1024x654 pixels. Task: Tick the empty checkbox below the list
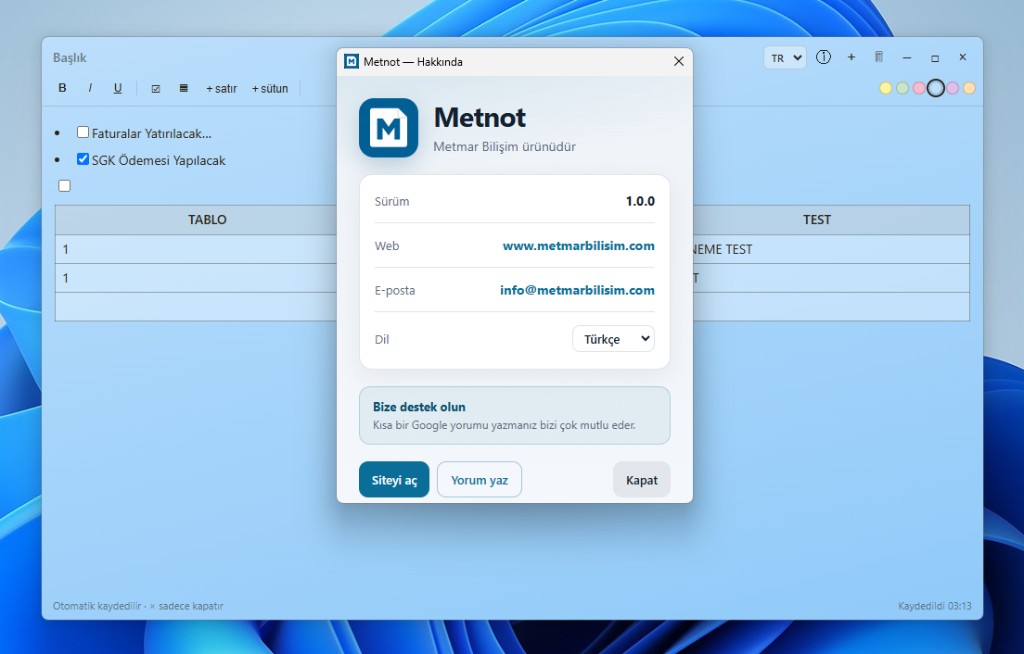pyautogui.click(x=64, y=186)
